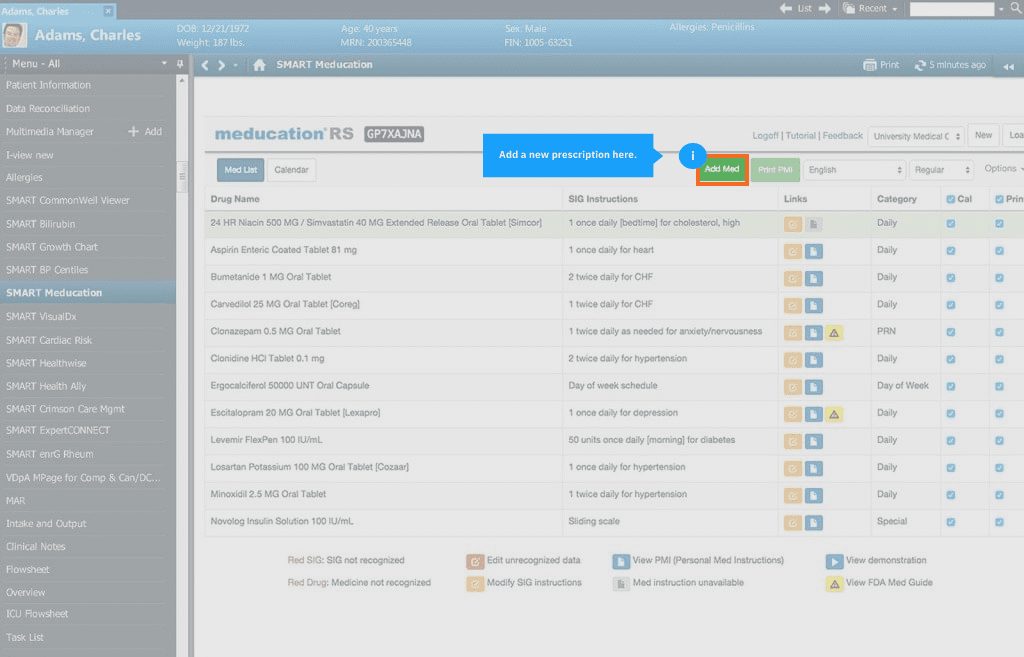Uncheck Cal for the Ergocalciferol row
The height and width of the screenshot is (657, 1024).
click(x=951, y=386)
